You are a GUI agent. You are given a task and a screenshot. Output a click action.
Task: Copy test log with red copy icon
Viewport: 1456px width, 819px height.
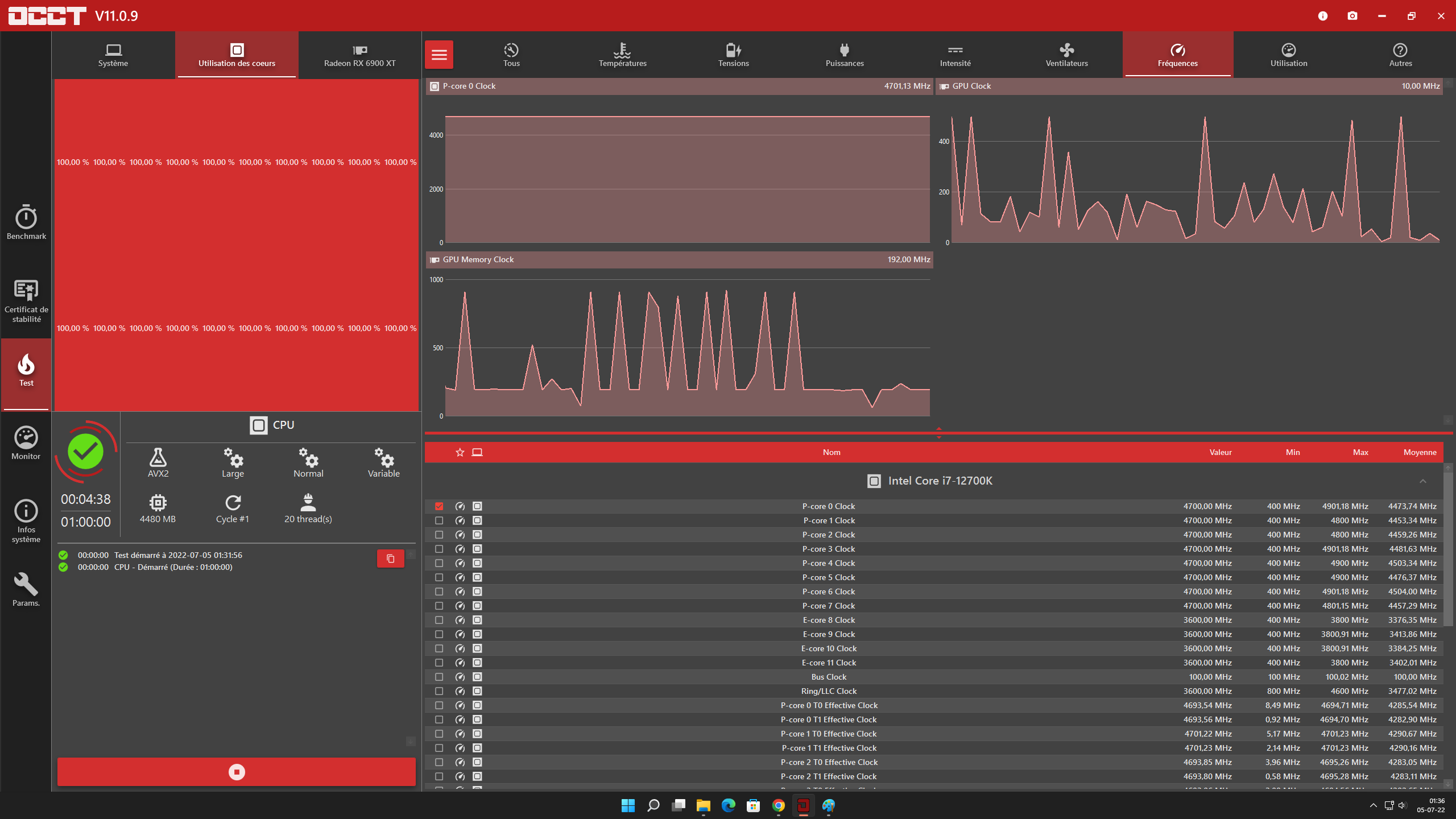point(391,559)
